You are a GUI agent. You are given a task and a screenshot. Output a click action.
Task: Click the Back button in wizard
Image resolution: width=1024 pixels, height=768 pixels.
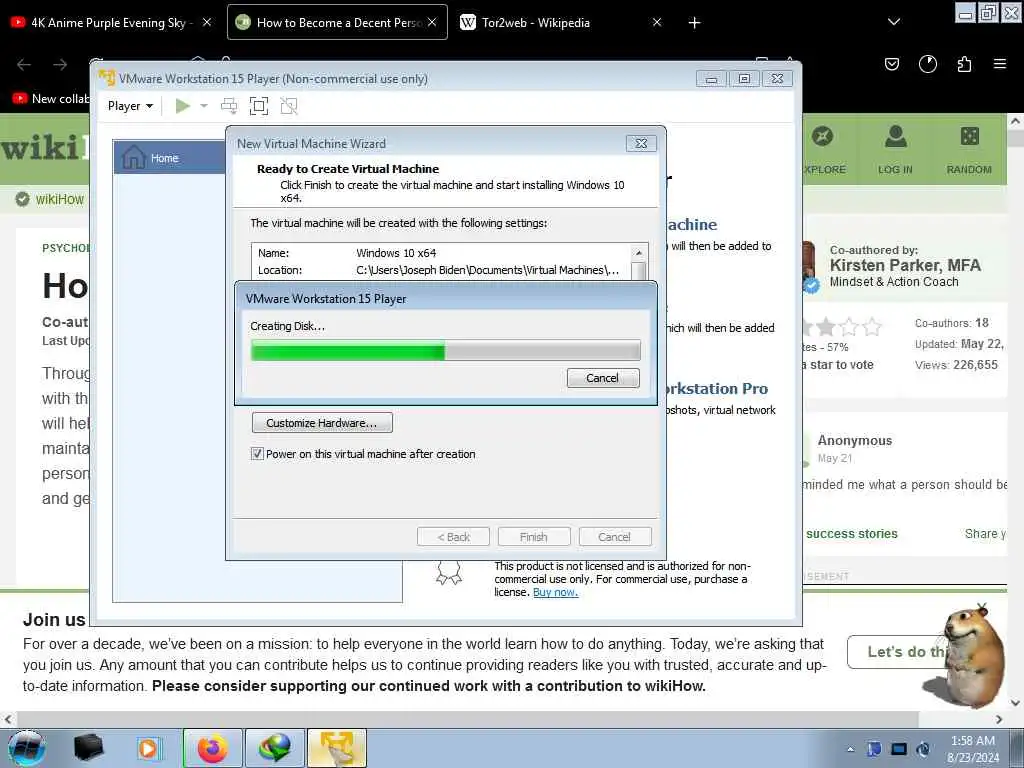(453, 537)
